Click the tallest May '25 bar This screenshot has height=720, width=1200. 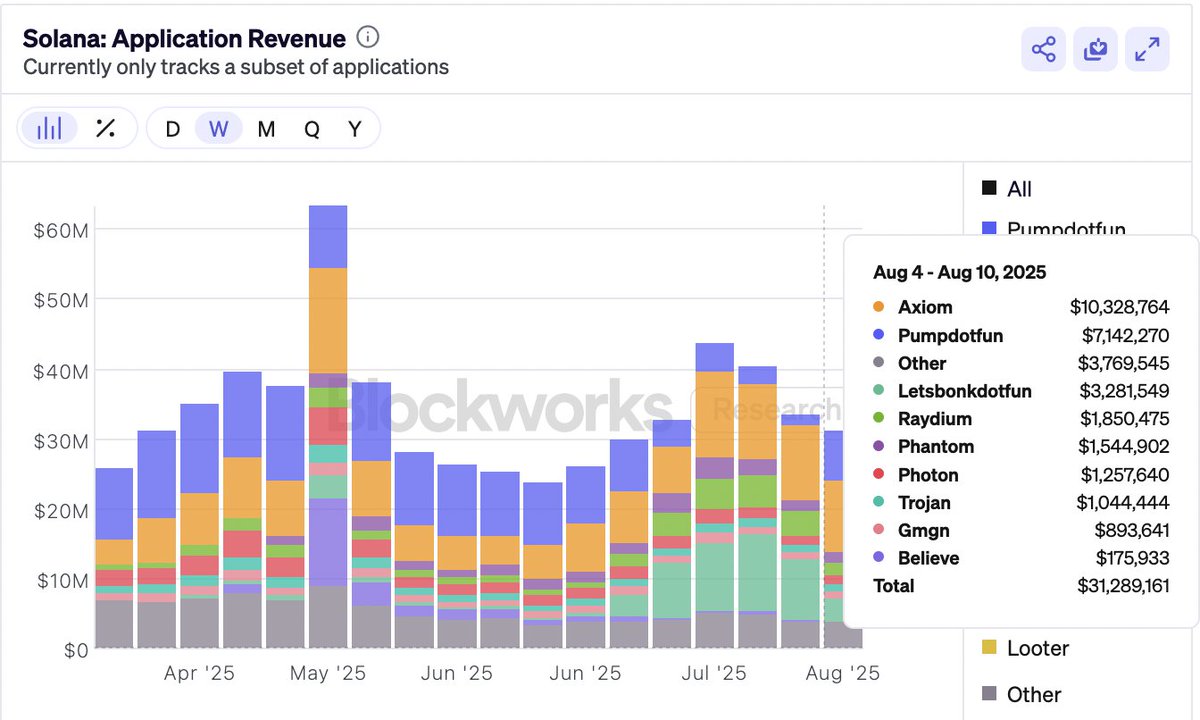coord(328,427)
